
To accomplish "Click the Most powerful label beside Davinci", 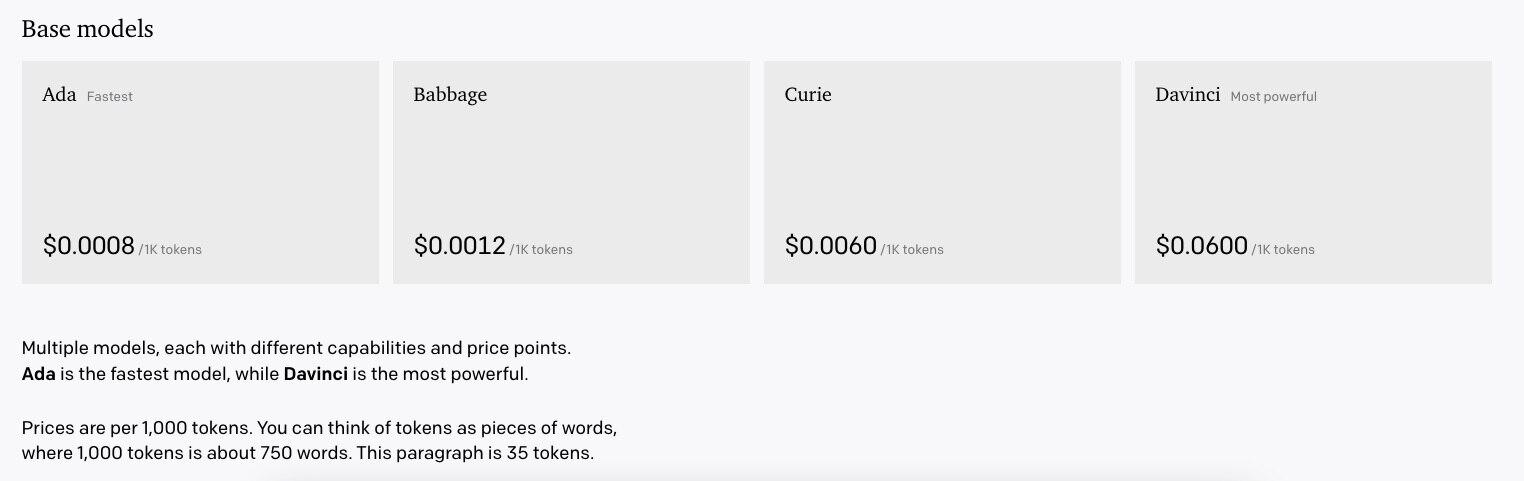I will [1273, 97].
